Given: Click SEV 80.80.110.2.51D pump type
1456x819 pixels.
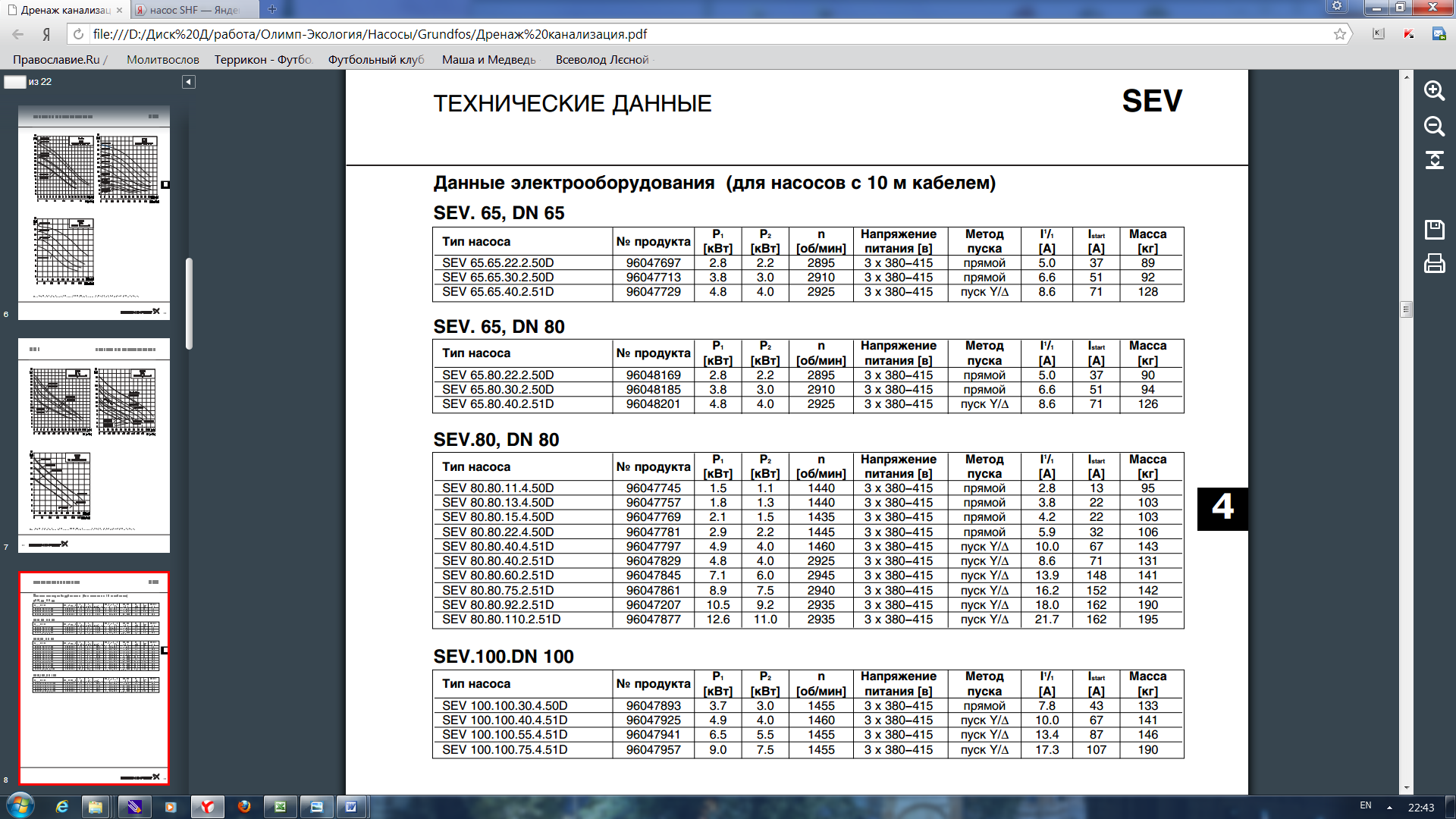Looking at the screenshot, I should pos(501,620).
